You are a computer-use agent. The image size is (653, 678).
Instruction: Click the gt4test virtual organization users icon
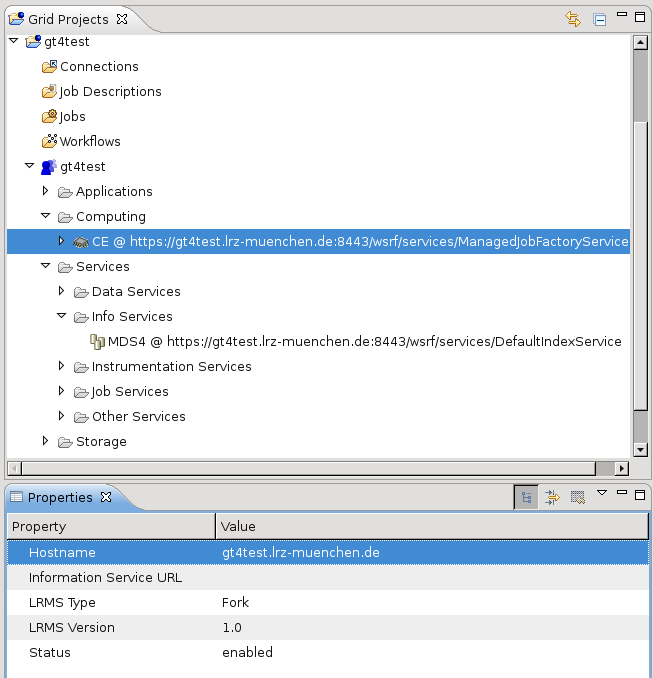tap(48, 167)
